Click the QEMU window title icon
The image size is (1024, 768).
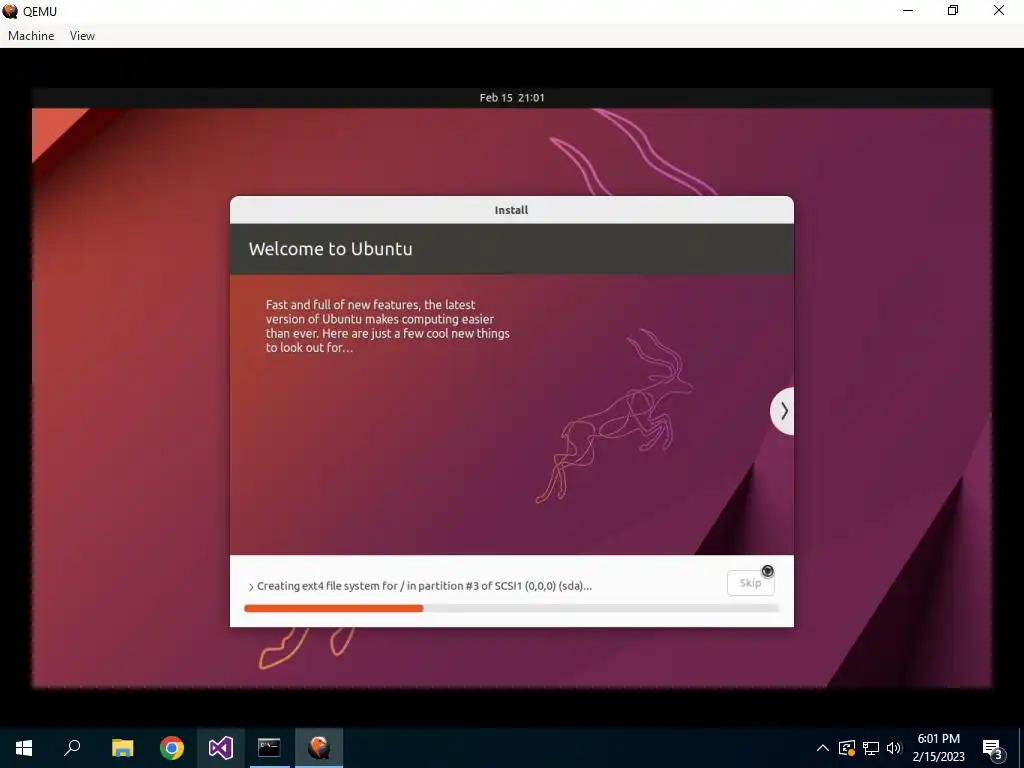point(10,11)
